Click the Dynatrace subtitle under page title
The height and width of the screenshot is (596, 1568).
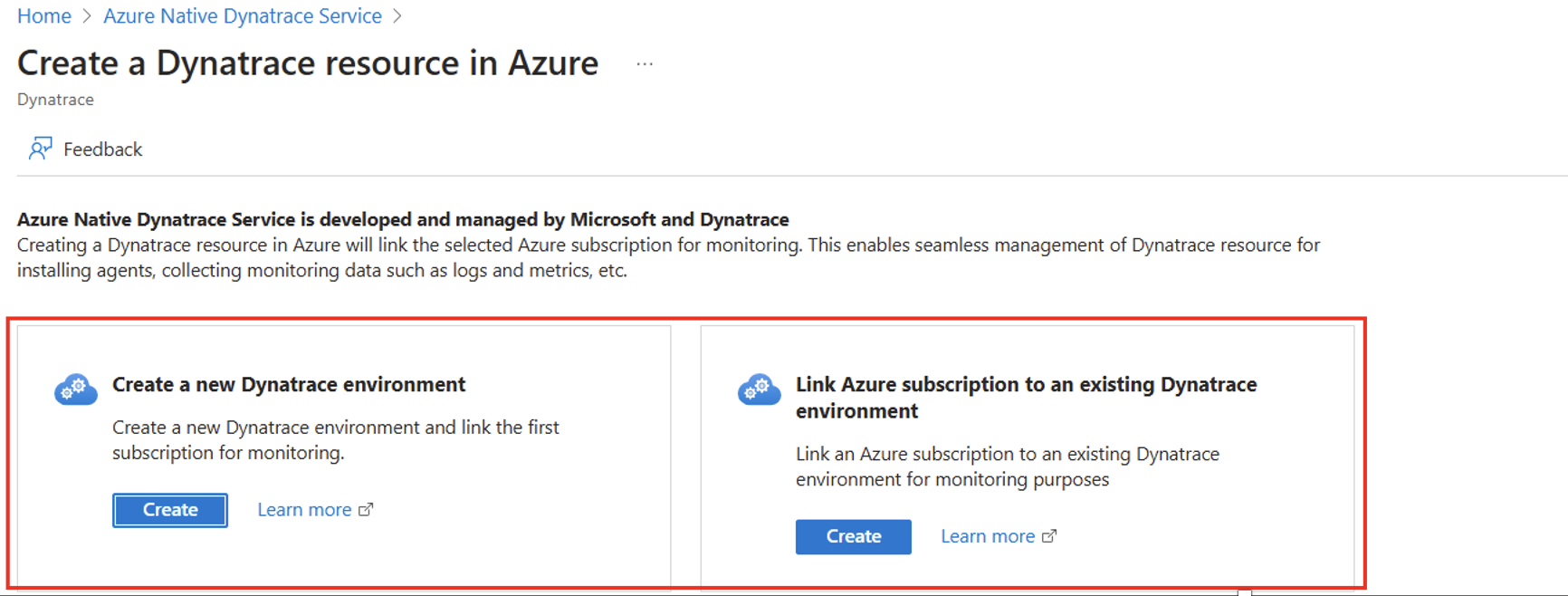coord(55,100)
